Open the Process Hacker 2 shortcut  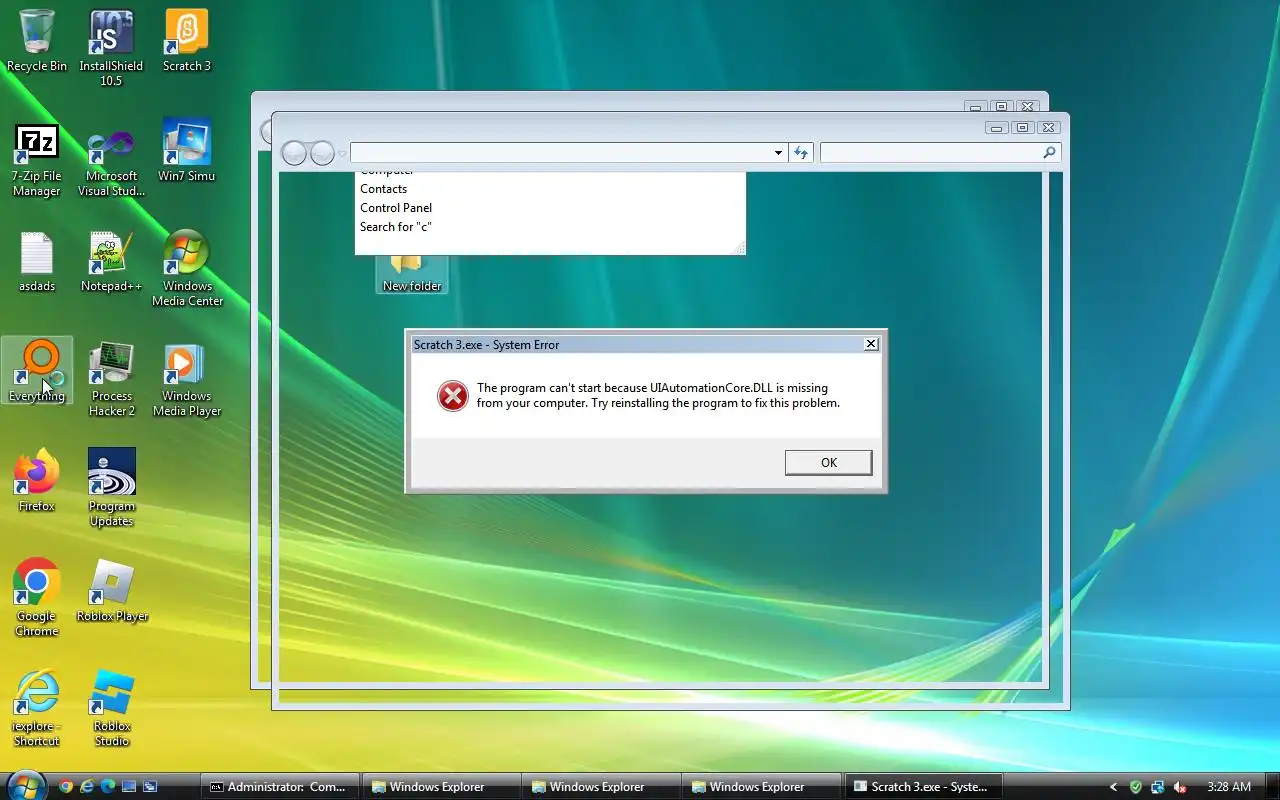click(111, 379)
